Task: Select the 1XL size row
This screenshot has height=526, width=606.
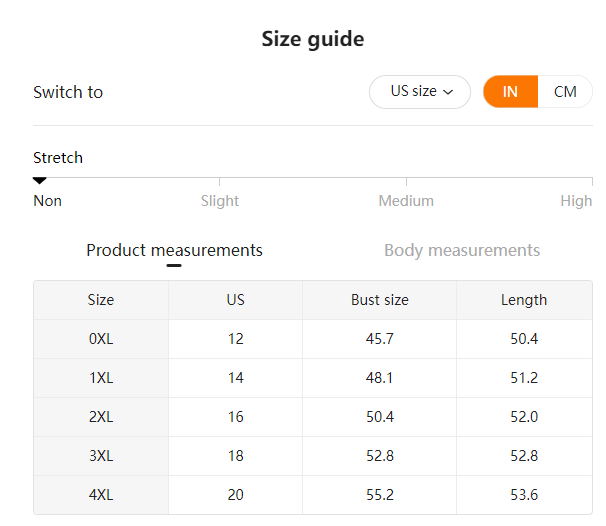Action: (x=313, y=378)
